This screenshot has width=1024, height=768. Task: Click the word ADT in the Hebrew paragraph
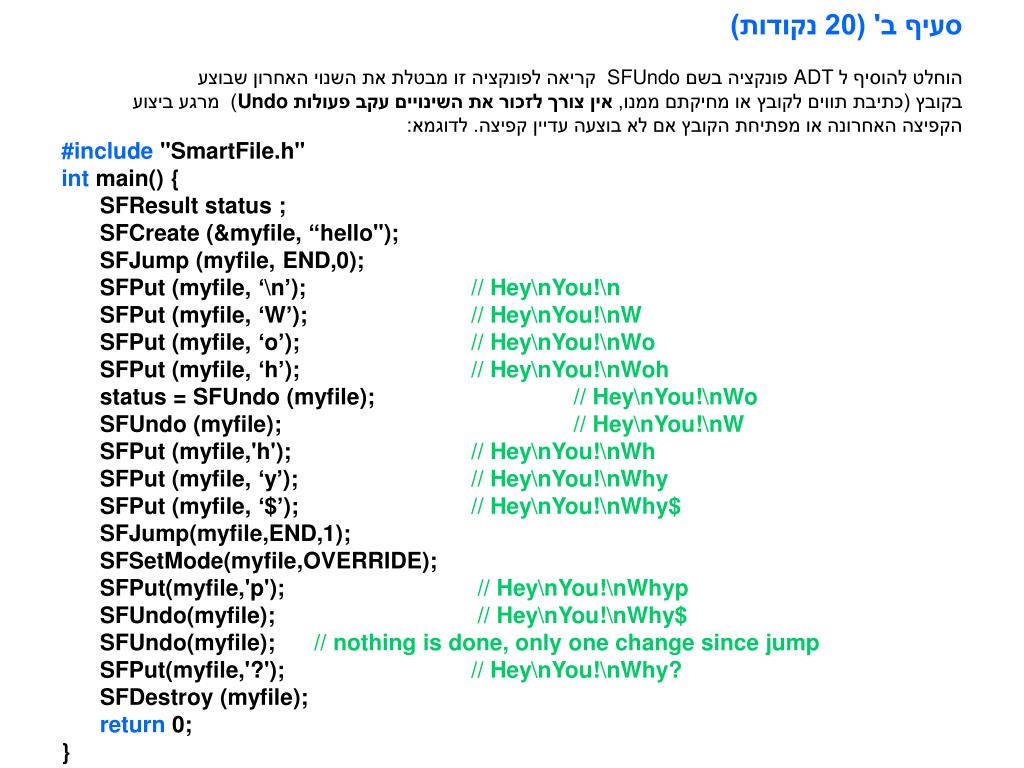(x=812, y=78)
